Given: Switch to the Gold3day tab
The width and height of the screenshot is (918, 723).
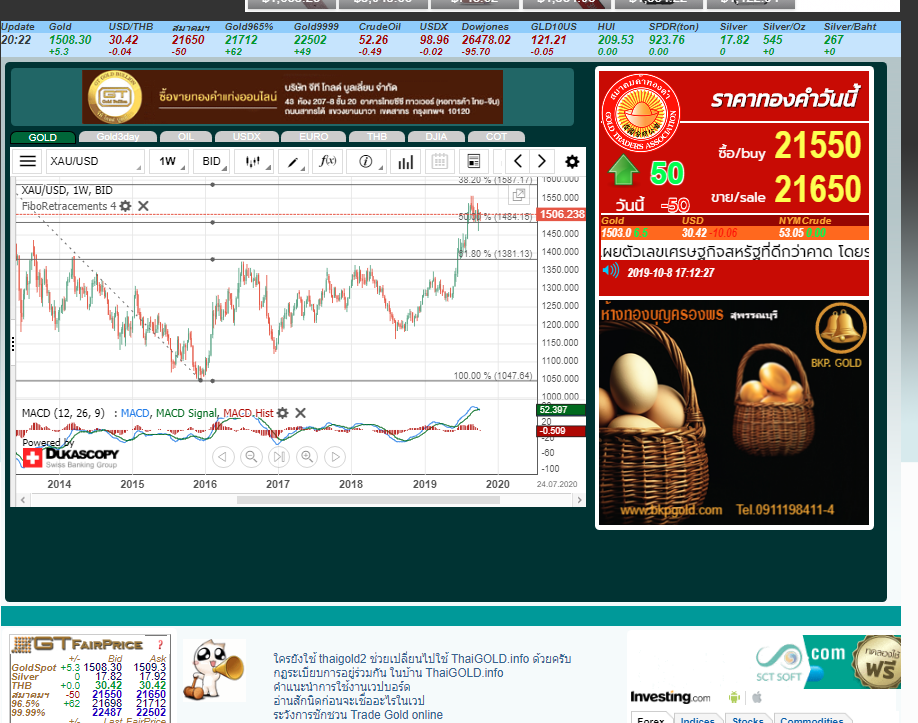Looking at the screenshot, I should tap(118, 137).
